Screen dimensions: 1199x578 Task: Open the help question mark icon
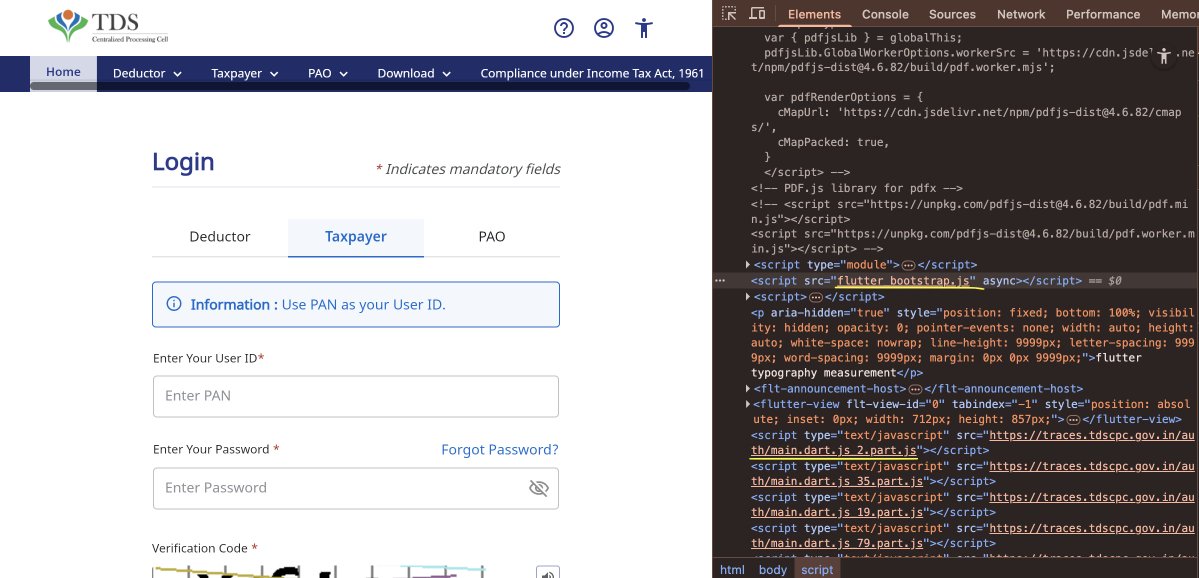click(x=564, y=28)
